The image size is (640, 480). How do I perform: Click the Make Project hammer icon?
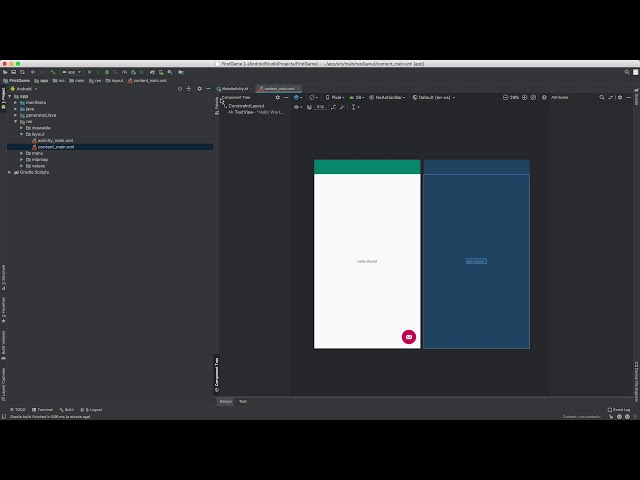53,72
